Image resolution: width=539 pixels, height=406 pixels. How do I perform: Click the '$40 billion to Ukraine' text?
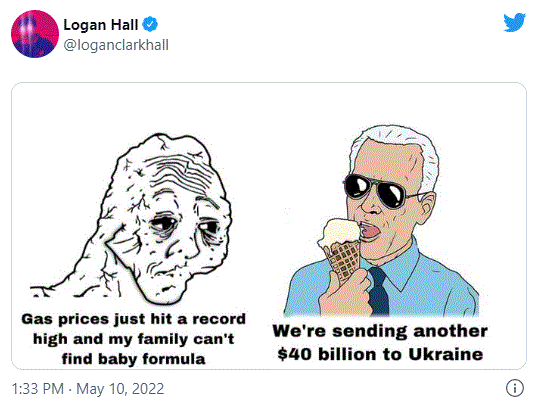(x=380, y=354)
